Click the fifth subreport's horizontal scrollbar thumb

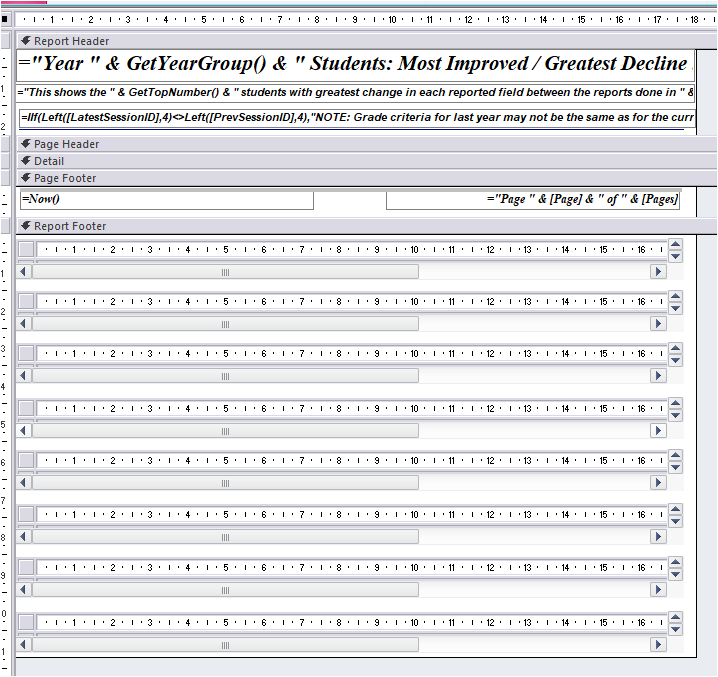point(225,483)
